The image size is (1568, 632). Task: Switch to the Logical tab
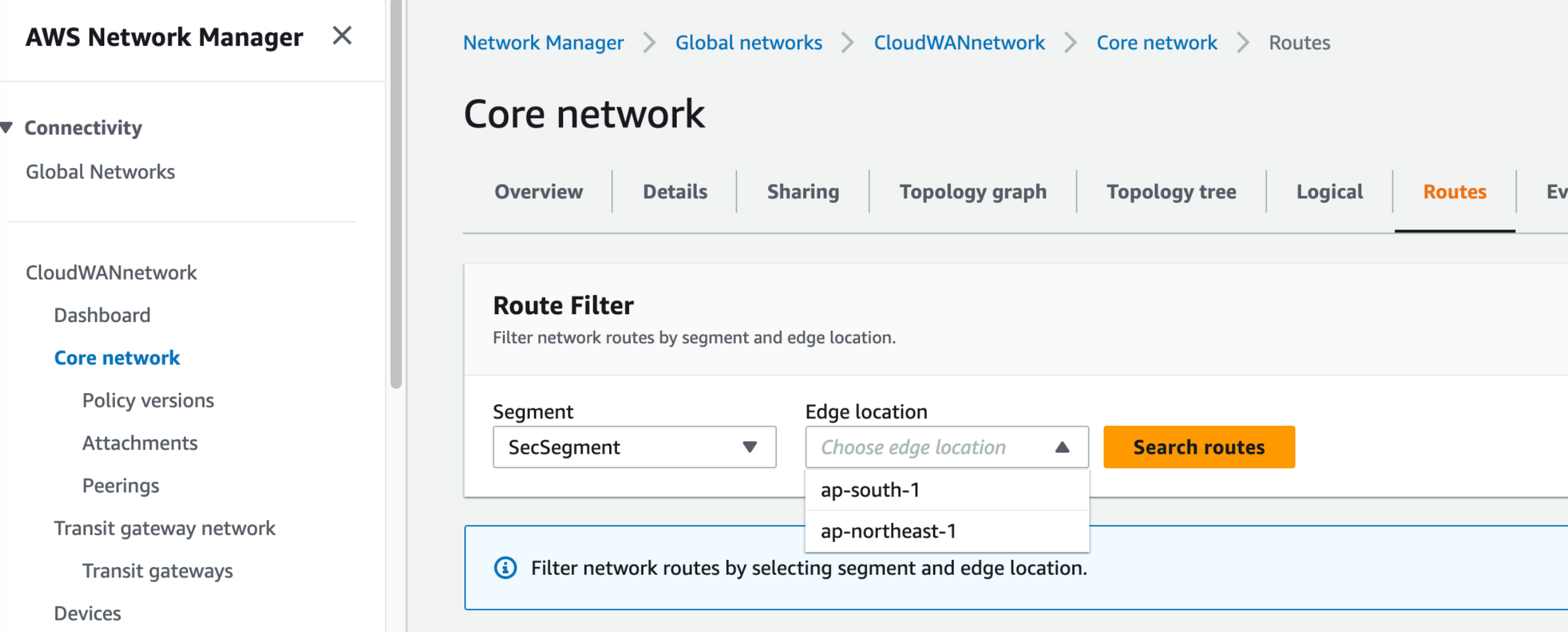click(1329, 191)
